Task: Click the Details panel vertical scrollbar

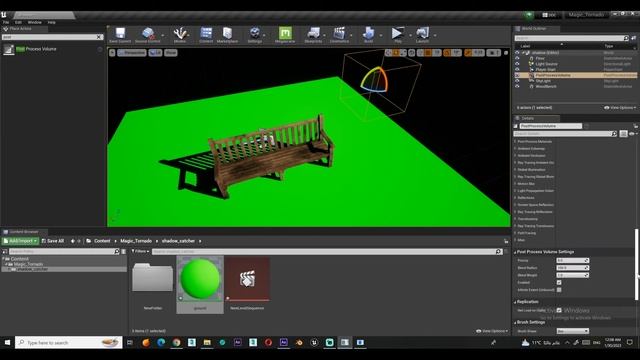Action: (x=636, y=264)
